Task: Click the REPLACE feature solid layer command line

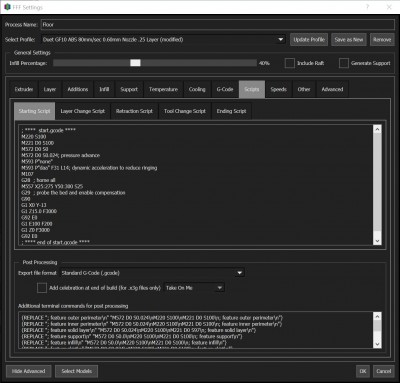Action: tap(139, 330)
